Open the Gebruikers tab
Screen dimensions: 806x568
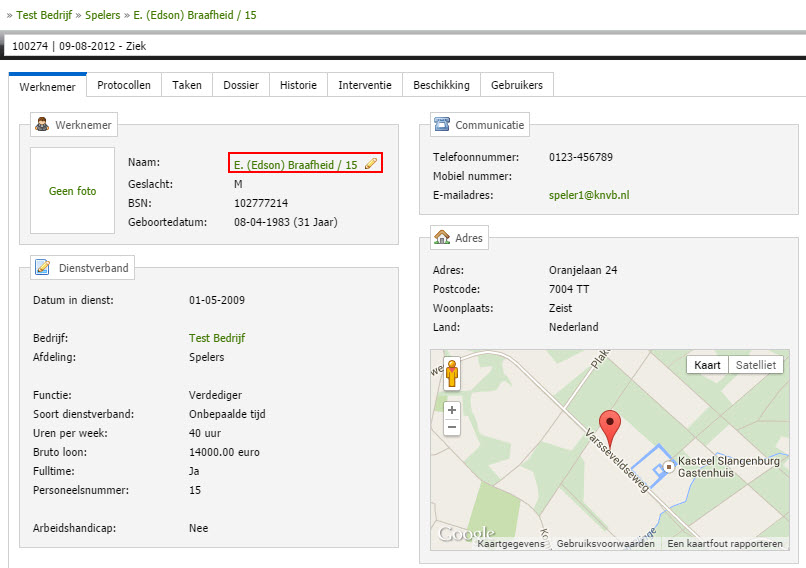[517, 86]
